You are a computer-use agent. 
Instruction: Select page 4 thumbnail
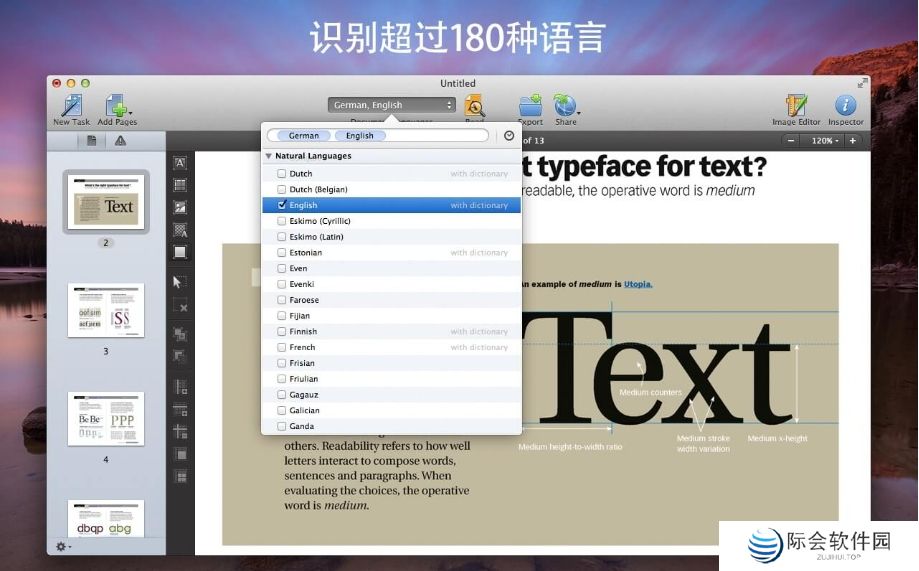coord(106,419)
